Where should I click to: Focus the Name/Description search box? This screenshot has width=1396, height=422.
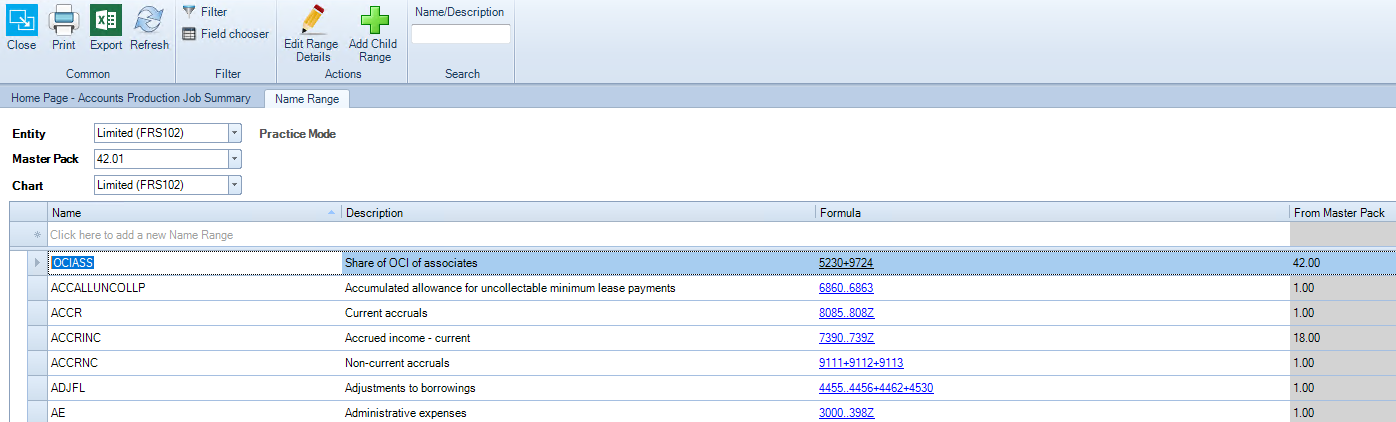(x=461, y=34)
